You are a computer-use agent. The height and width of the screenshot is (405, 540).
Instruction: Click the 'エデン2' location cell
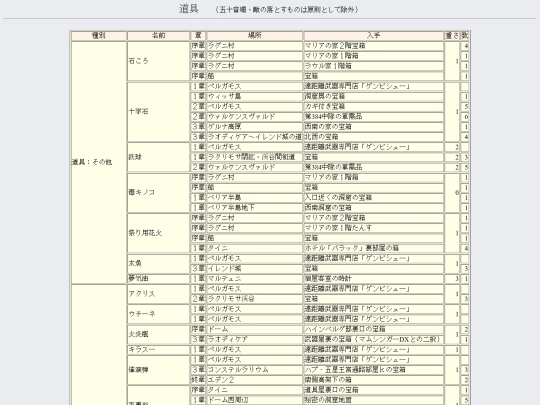(255, 380)
